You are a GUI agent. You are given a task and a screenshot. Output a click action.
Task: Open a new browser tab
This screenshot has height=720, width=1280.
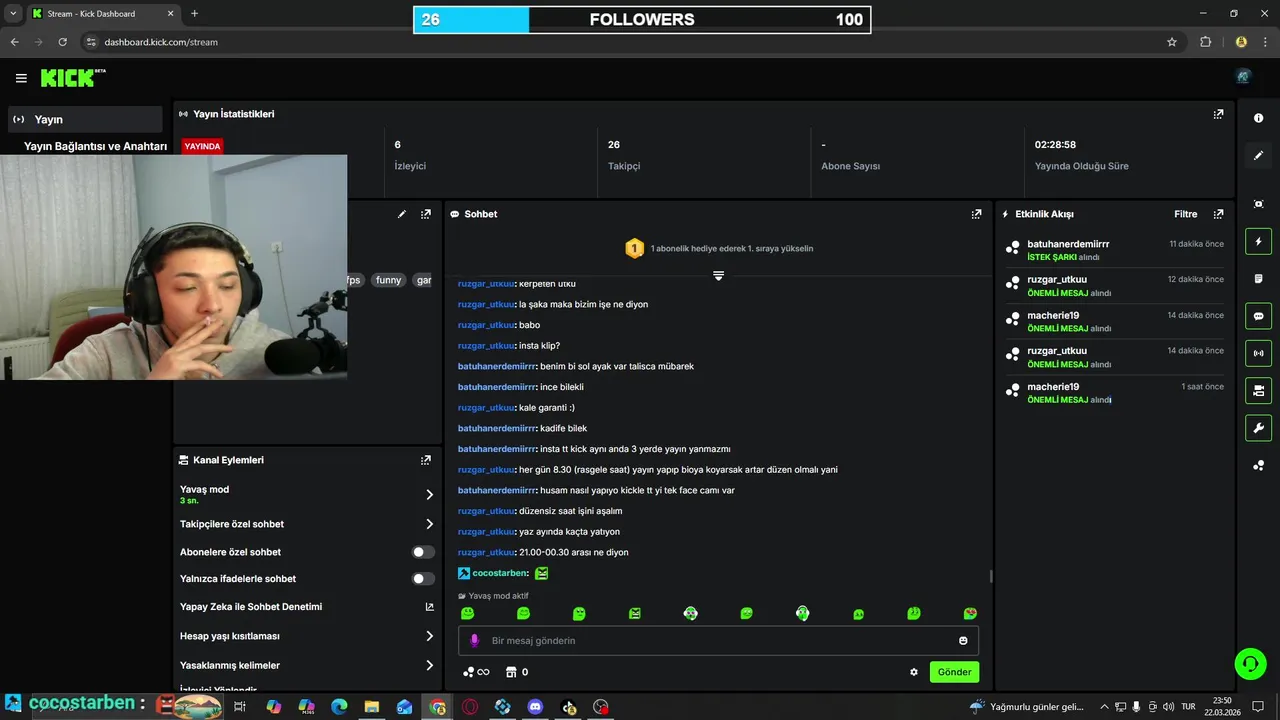[194, 14]
